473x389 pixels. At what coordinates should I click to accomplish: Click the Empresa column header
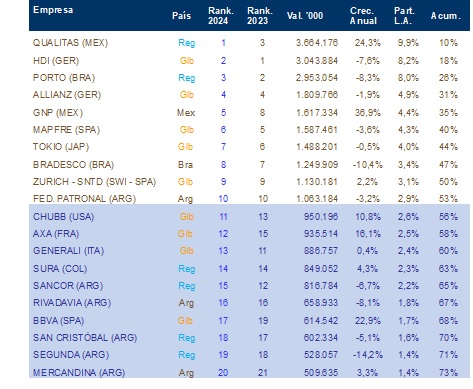click(53, 10)
